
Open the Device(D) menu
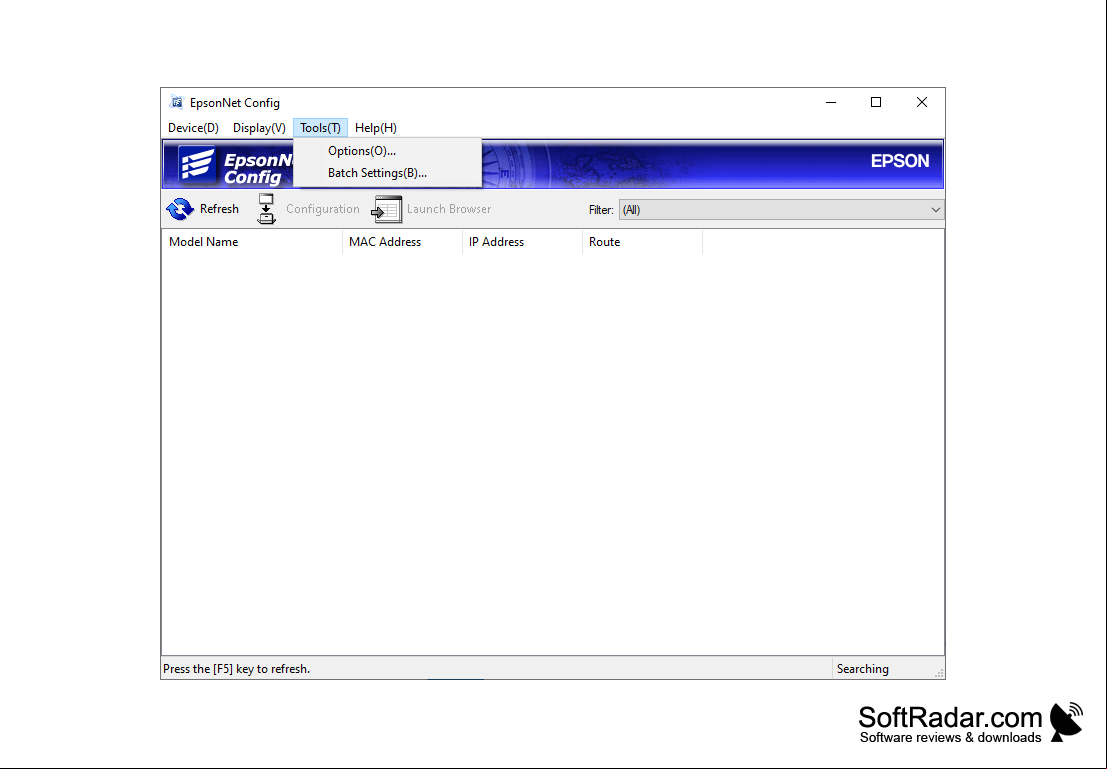pyautogui.click(x=193, y=128)
